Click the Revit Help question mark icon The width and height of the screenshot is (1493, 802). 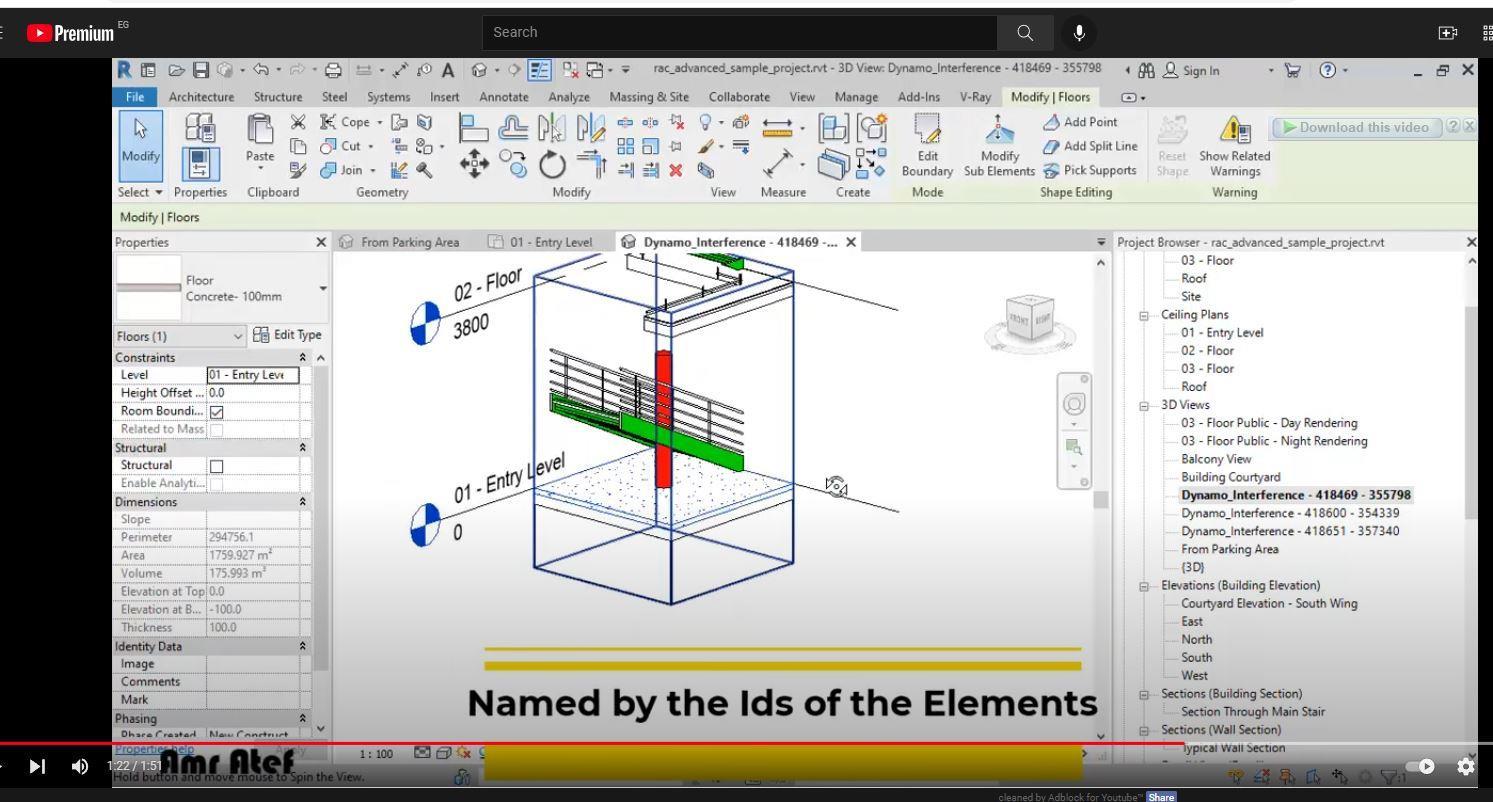pos(1328,70)
